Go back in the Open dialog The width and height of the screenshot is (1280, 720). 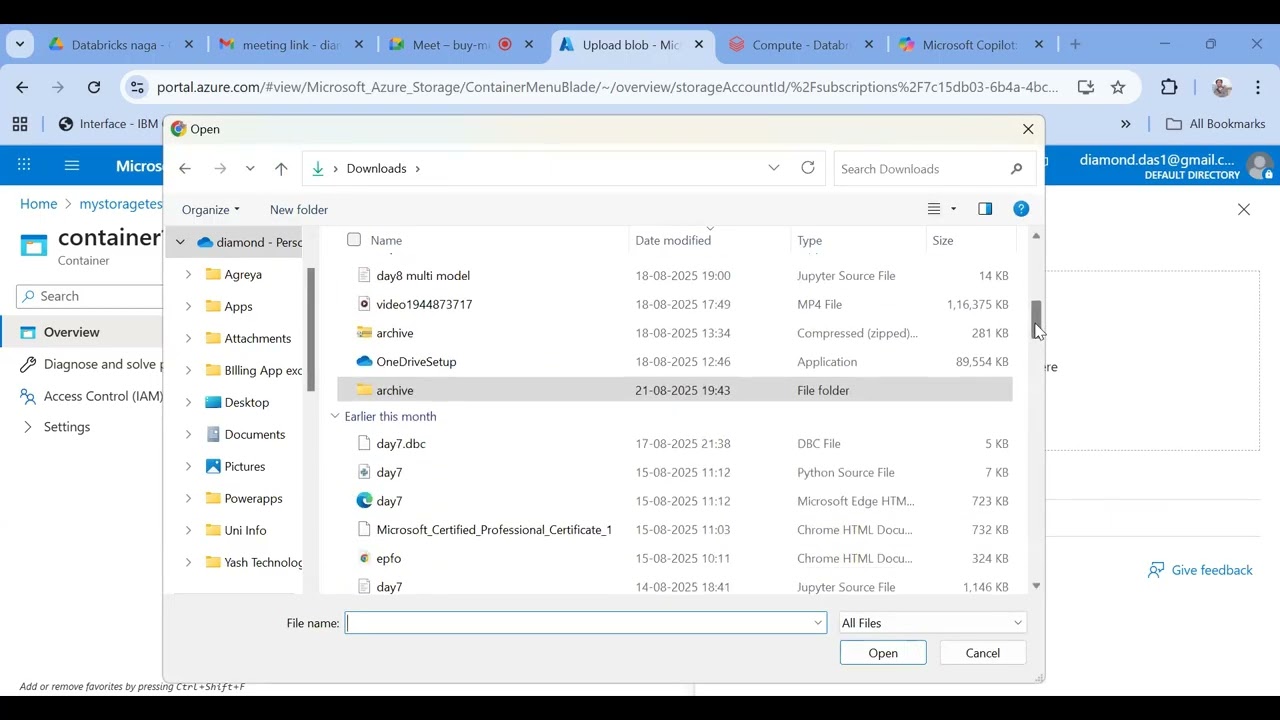coord(185,169)
